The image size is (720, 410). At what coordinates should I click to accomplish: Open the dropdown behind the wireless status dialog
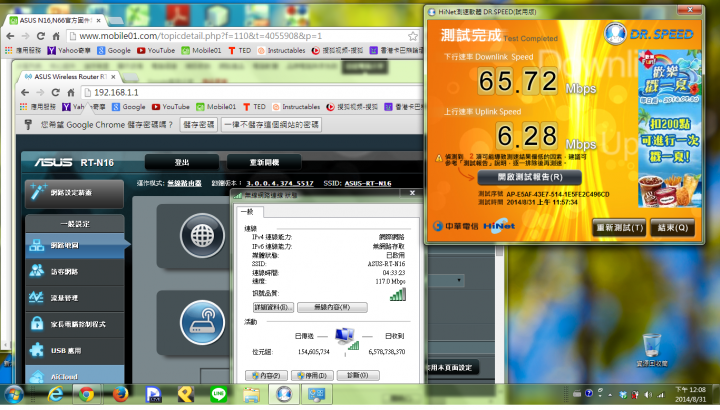tap(446, 280)
